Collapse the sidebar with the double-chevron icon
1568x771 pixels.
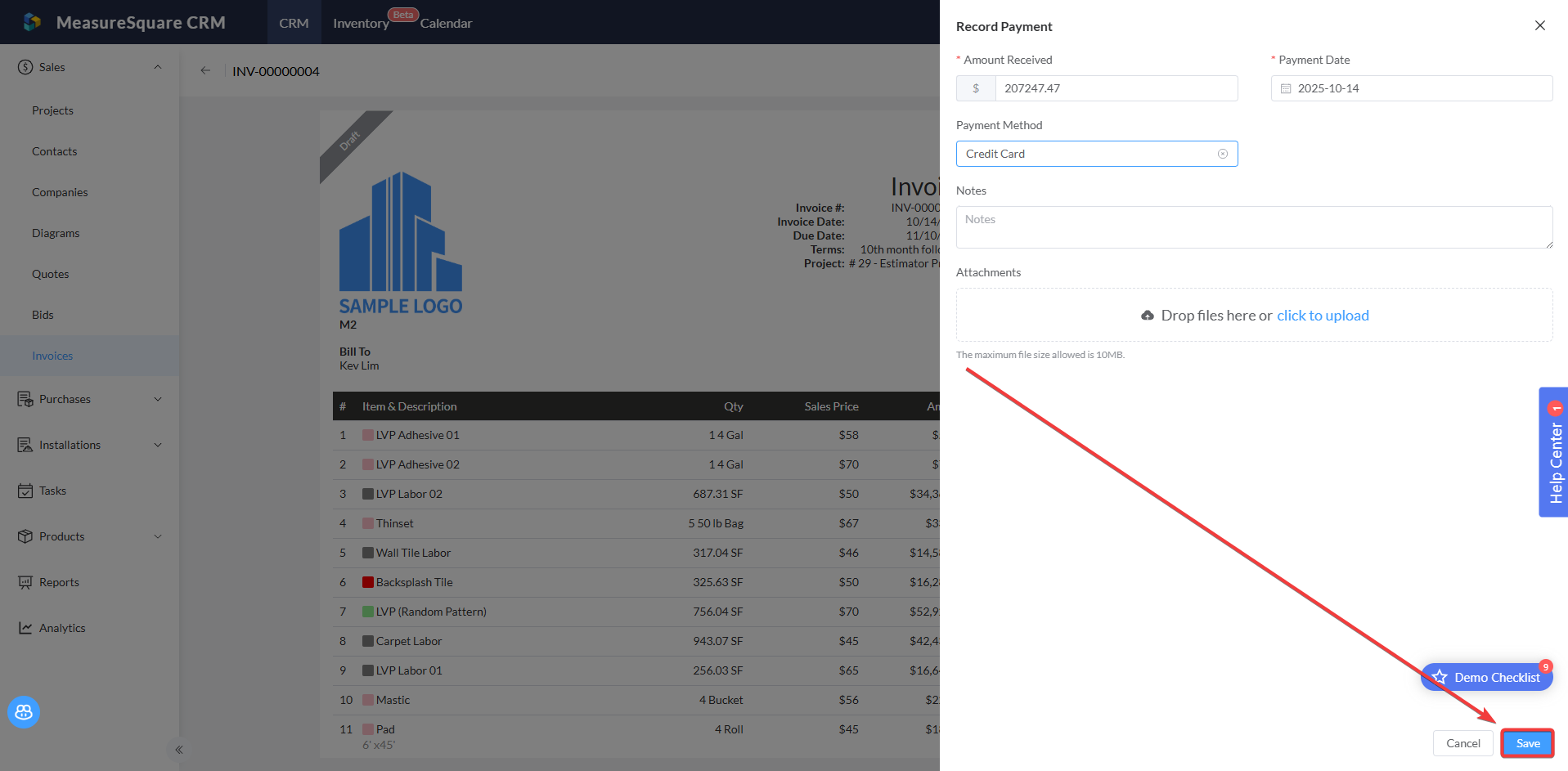179,750
